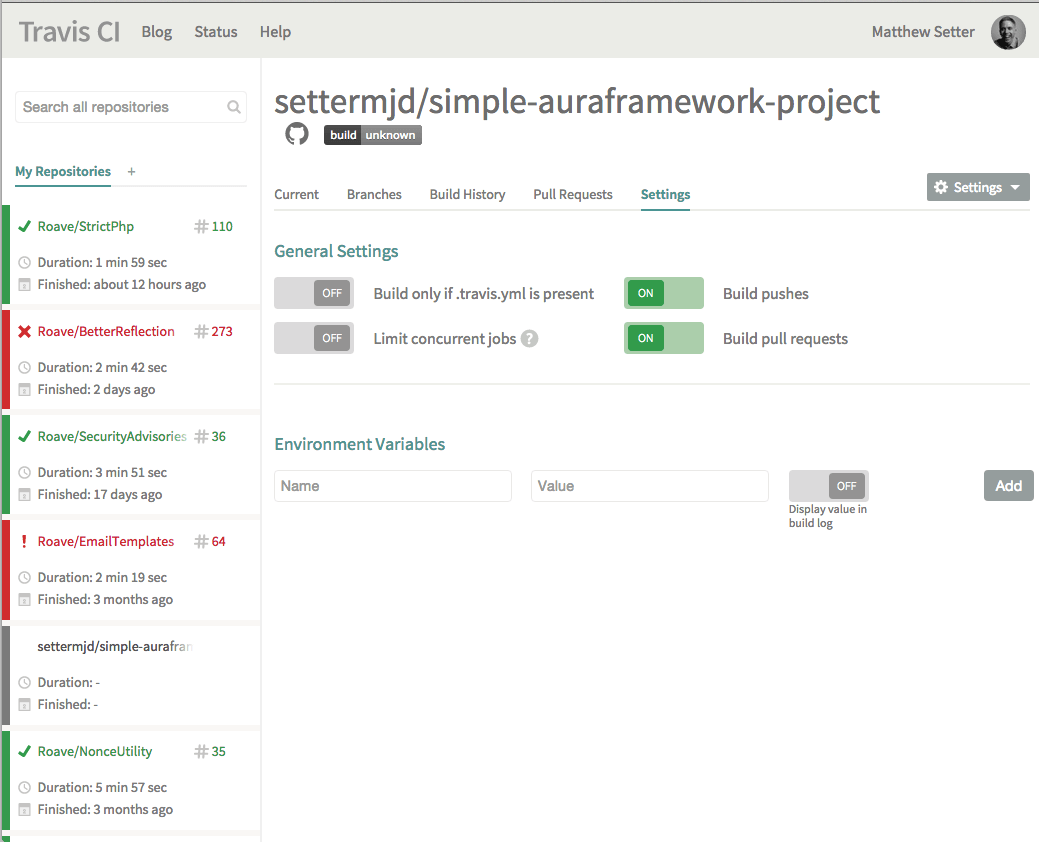Click the red X on Roave/BetterReflection
Screen dimensions: 1039x842
point(25,331)
